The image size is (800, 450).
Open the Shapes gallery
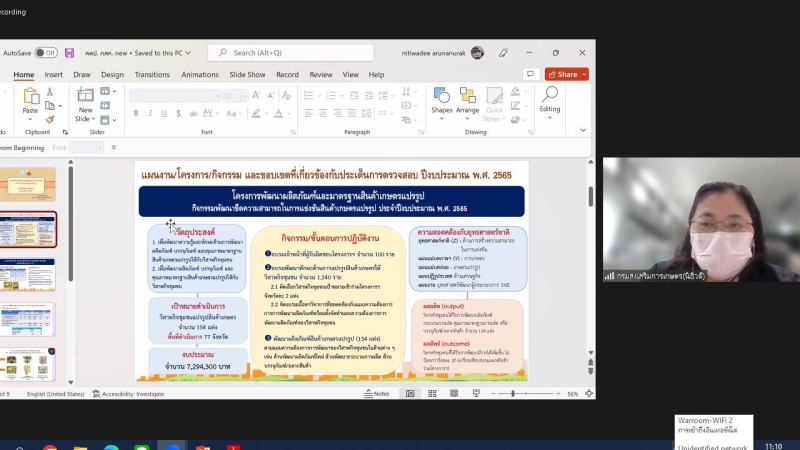pos(441,100)
